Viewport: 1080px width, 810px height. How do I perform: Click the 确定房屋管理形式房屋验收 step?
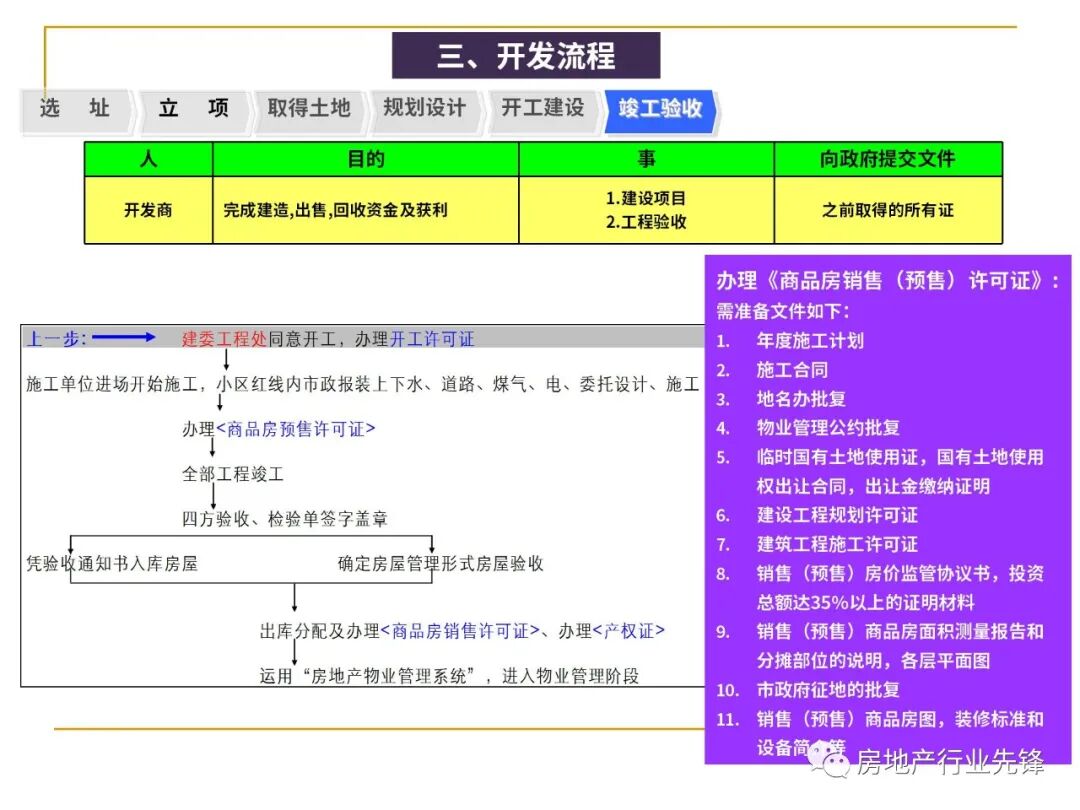coord(440,563)
